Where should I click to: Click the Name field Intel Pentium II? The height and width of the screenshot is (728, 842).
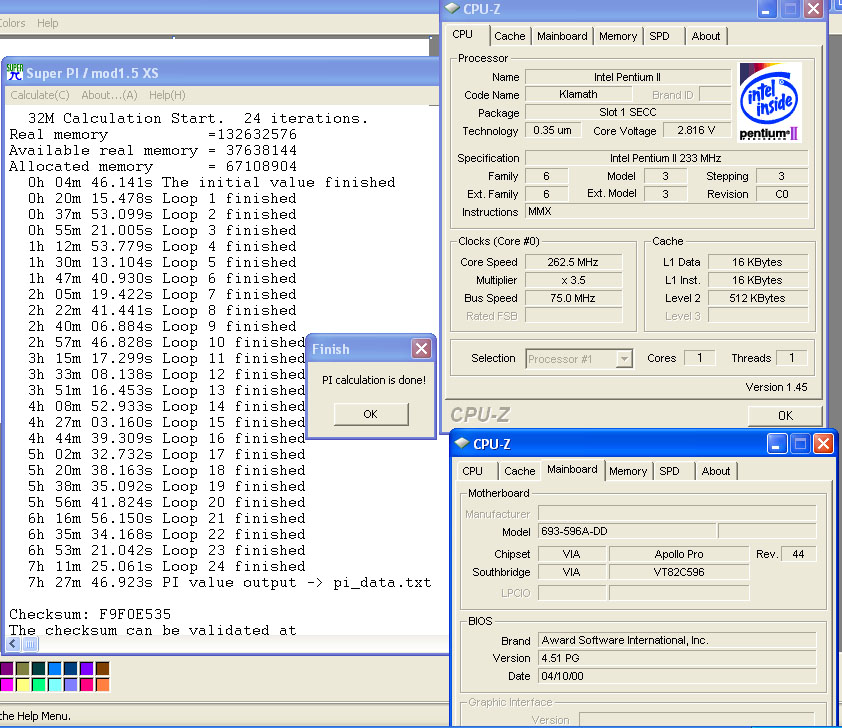click(x=627, y=77)
